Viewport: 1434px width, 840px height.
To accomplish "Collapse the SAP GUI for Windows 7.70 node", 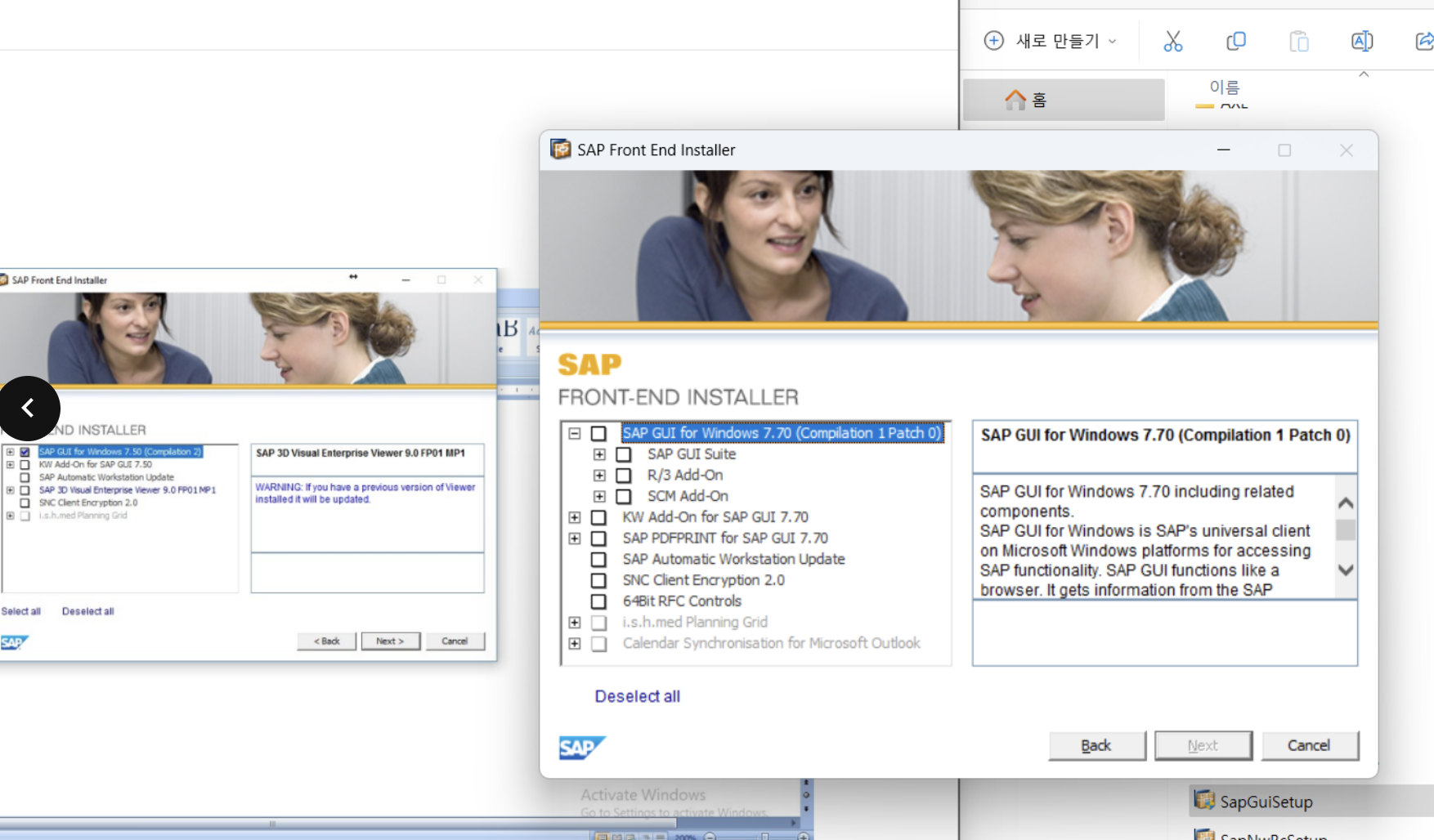I will coord(575,433).
